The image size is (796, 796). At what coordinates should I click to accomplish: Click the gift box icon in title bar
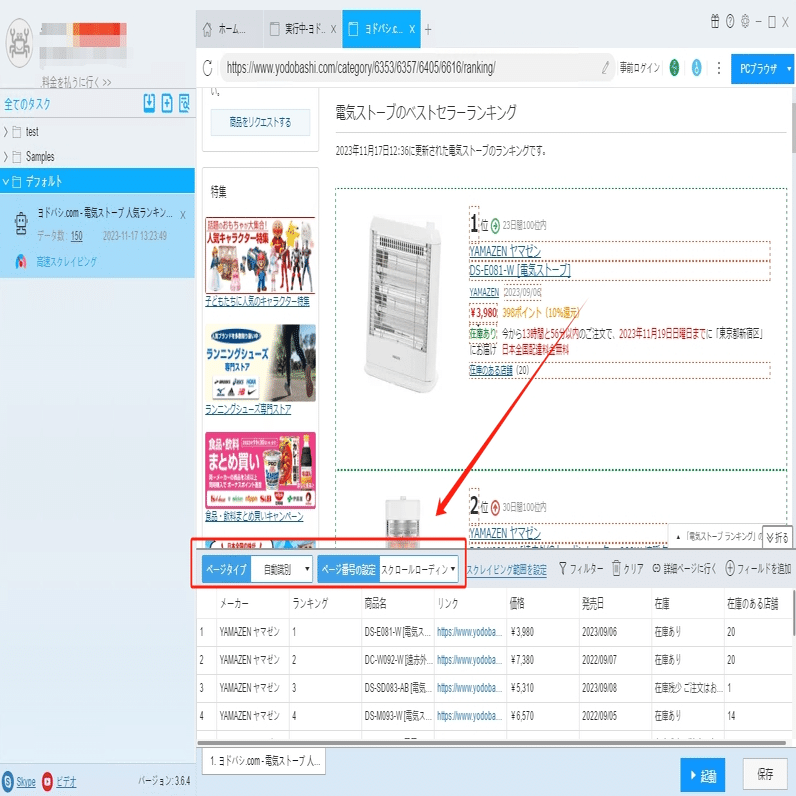click(x=715, y=21)
